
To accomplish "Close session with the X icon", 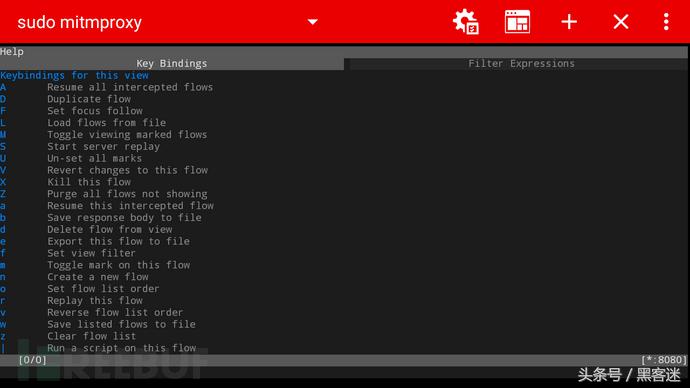I will tap(621, 22).
